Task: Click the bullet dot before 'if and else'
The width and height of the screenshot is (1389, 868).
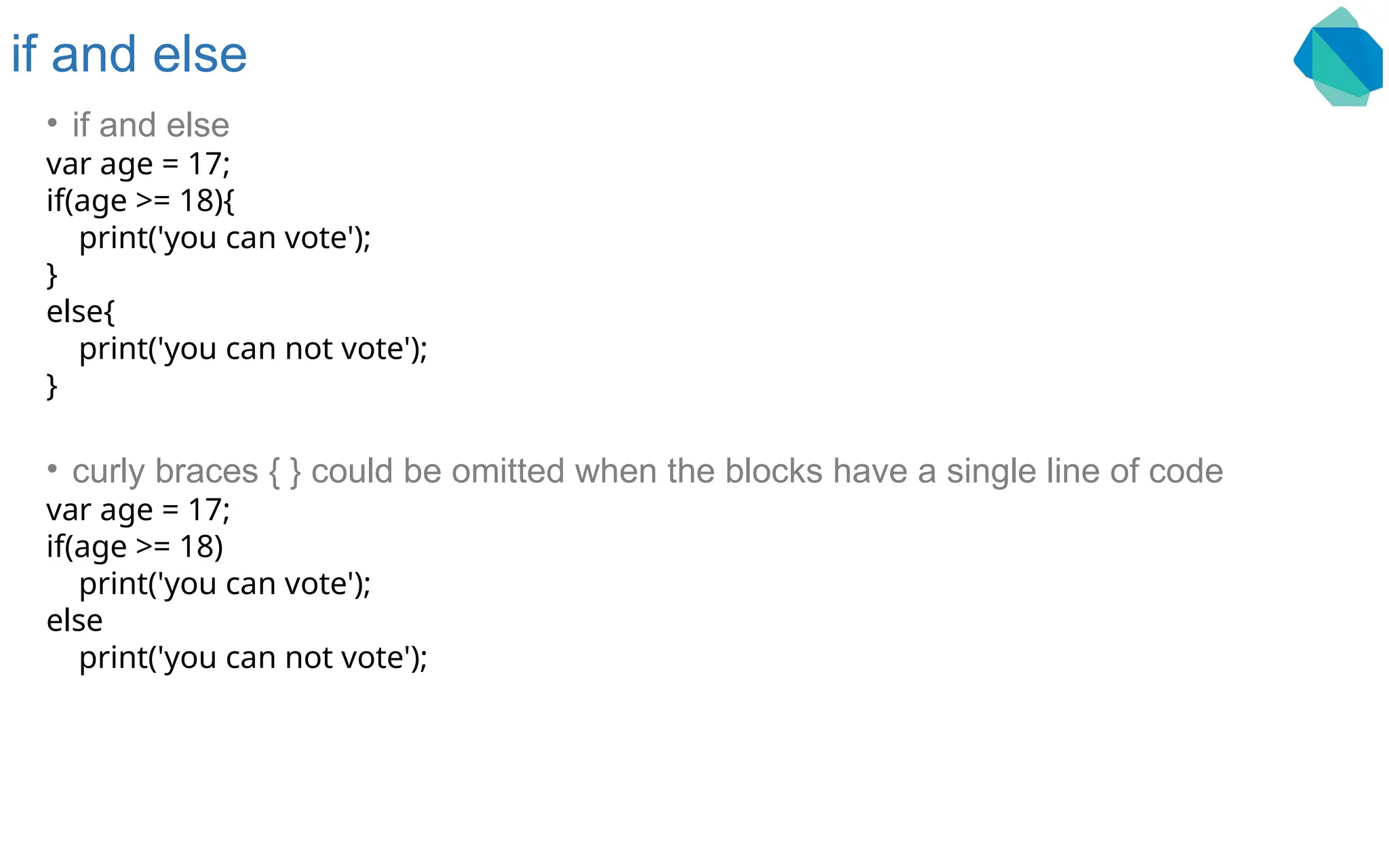Action: pos(52,123)
